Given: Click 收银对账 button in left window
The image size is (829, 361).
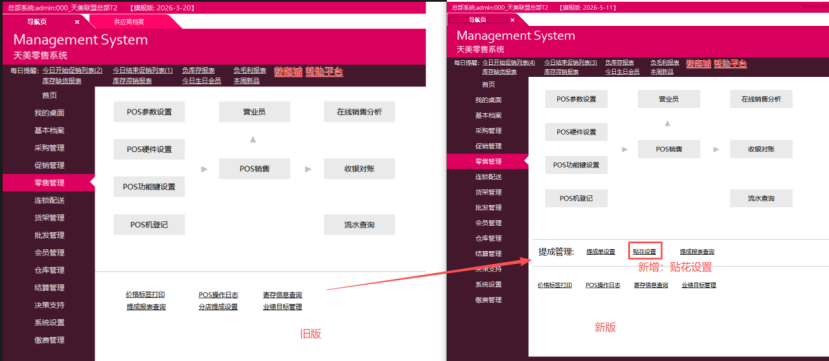Looking at the screenshot, I should click(360, 169).
